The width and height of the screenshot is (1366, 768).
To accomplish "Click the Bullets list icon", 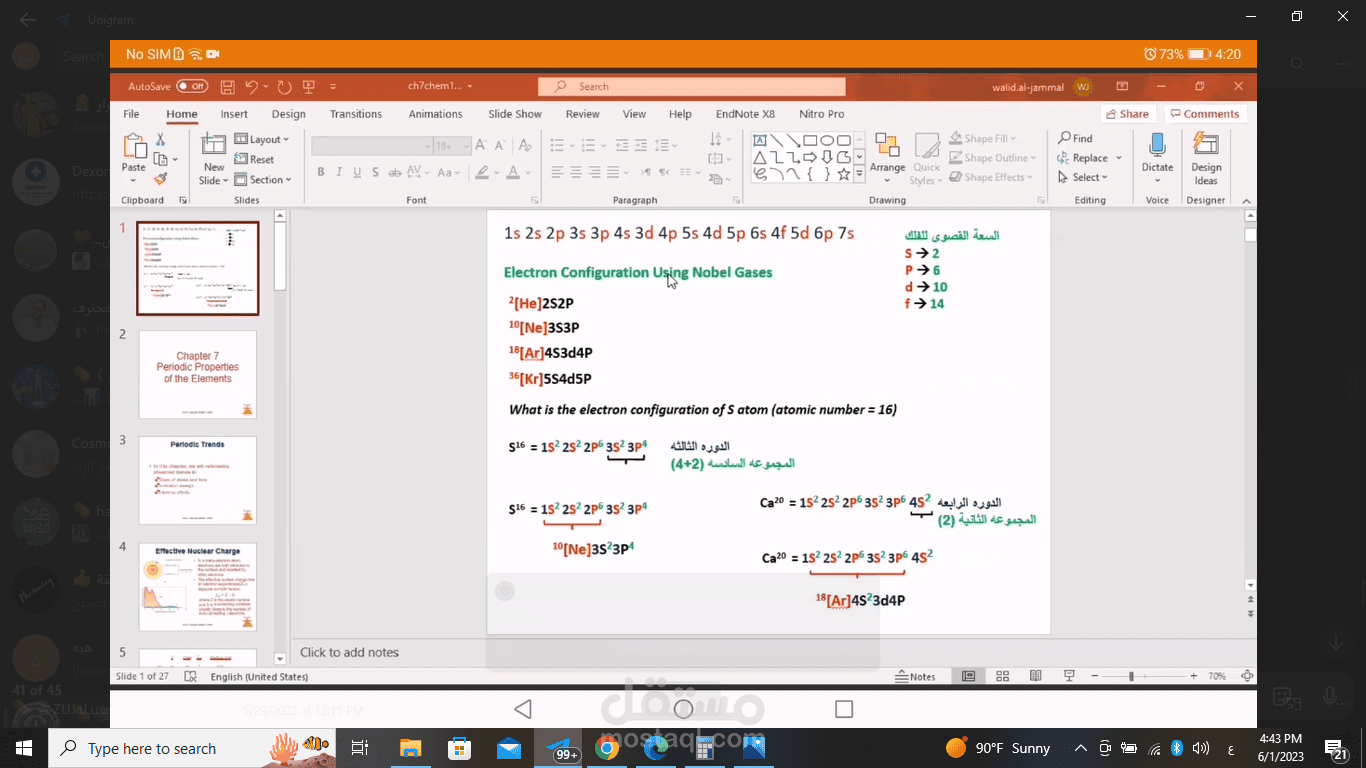I will click(x=557, y=146).
